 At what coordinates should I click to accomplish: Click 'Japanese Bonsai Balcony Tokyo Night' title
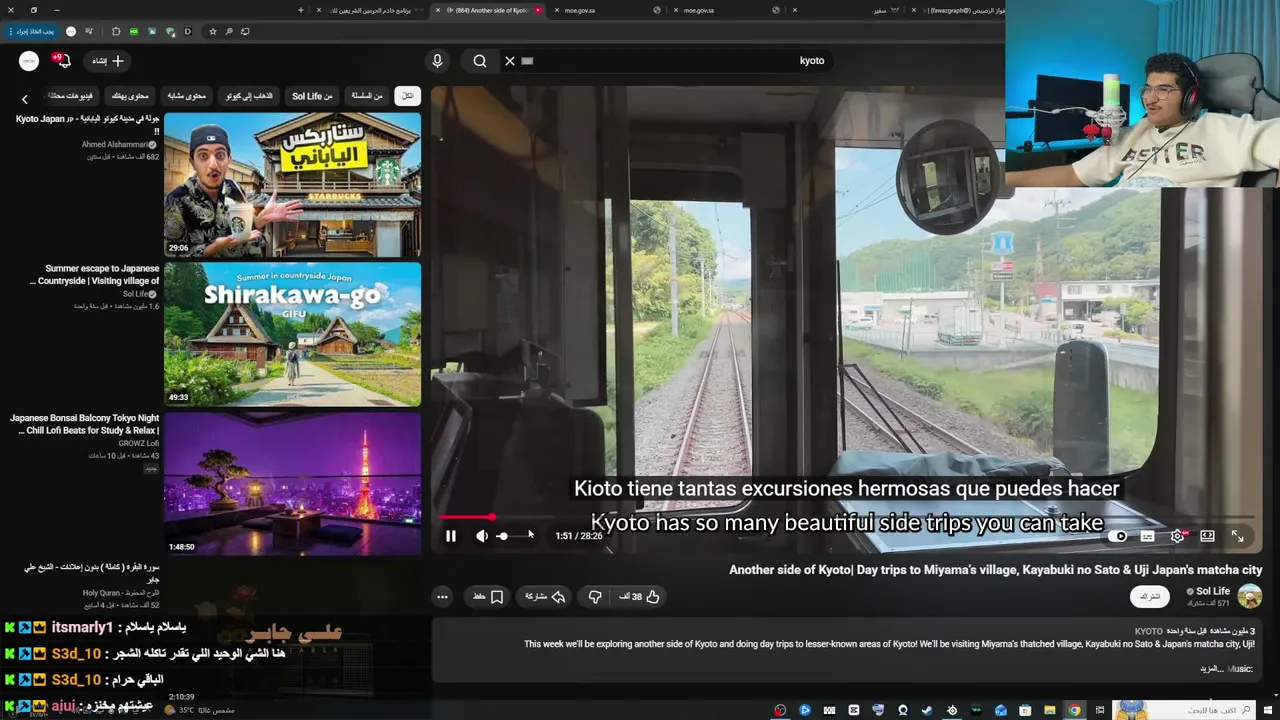pos(85,424)
